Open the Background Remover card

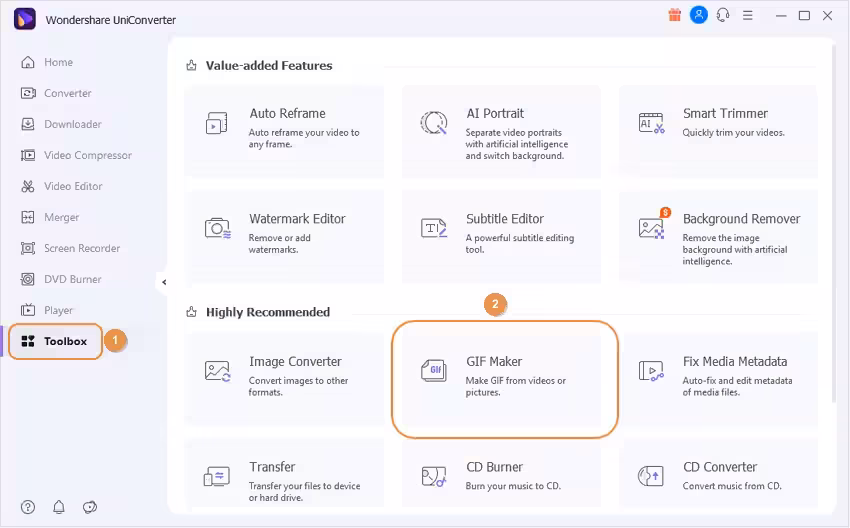717,236
